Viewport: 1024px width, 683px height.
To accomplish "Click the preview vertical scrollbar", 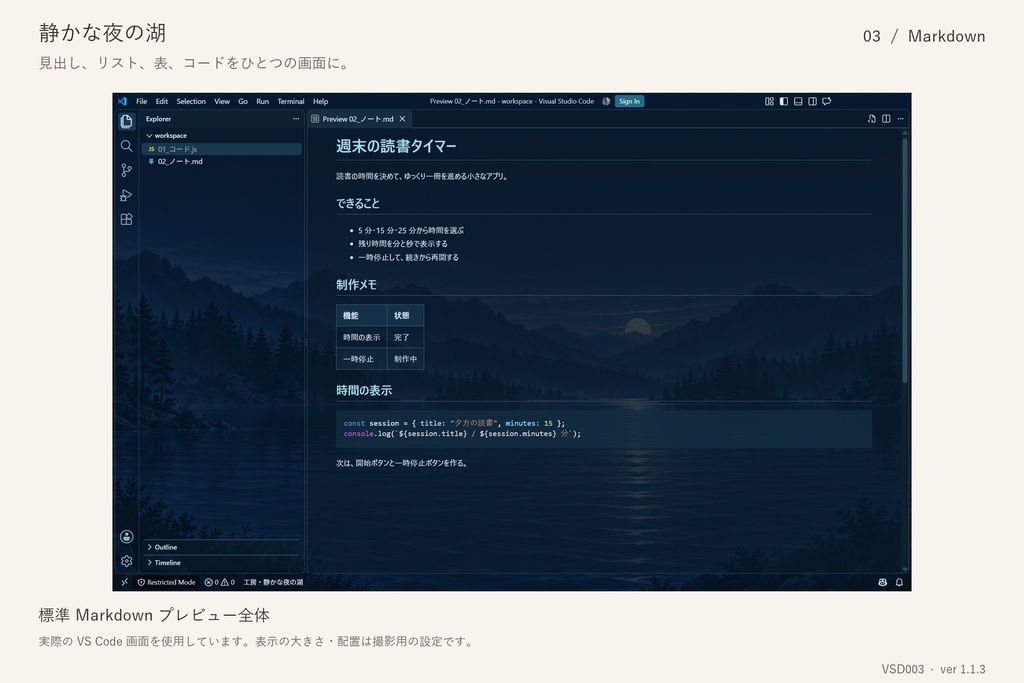I will [x=904, y=260].
